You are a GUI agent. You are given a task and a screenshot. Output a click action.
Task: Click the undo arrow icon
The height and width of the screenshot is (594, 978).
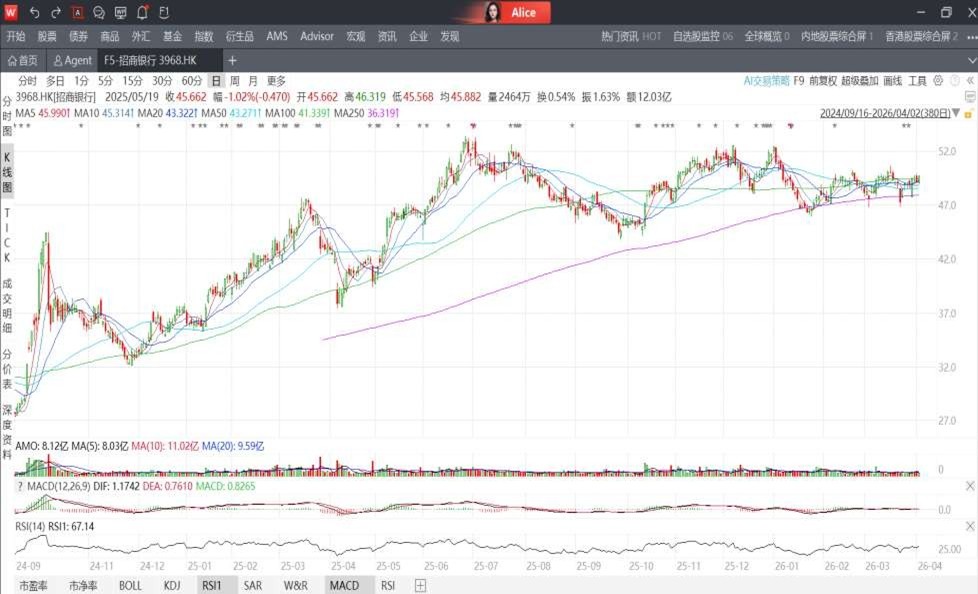click(35, 12)
